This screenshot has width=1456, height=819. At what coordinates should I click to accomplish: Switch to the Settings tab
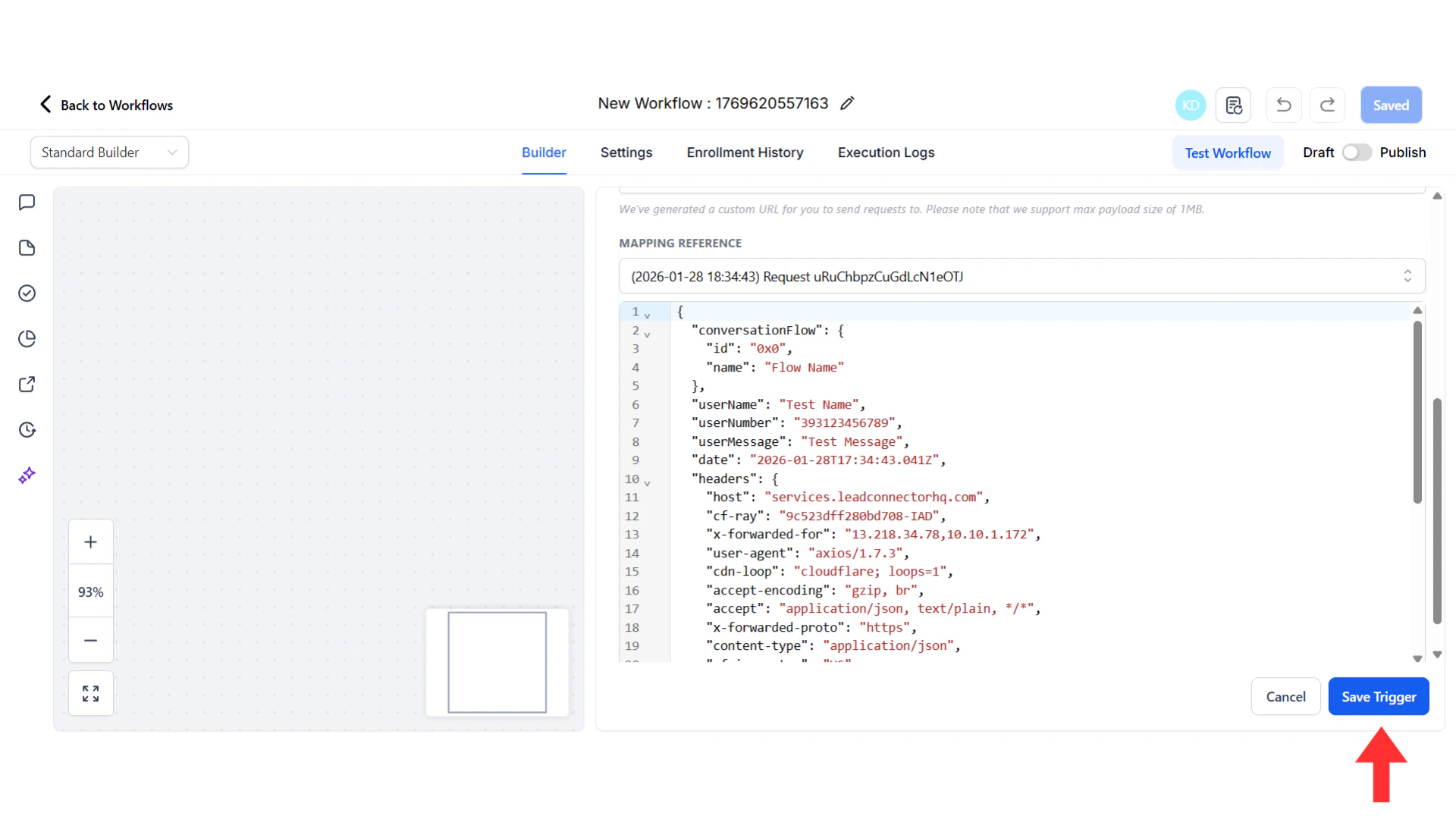coord(626,152)
